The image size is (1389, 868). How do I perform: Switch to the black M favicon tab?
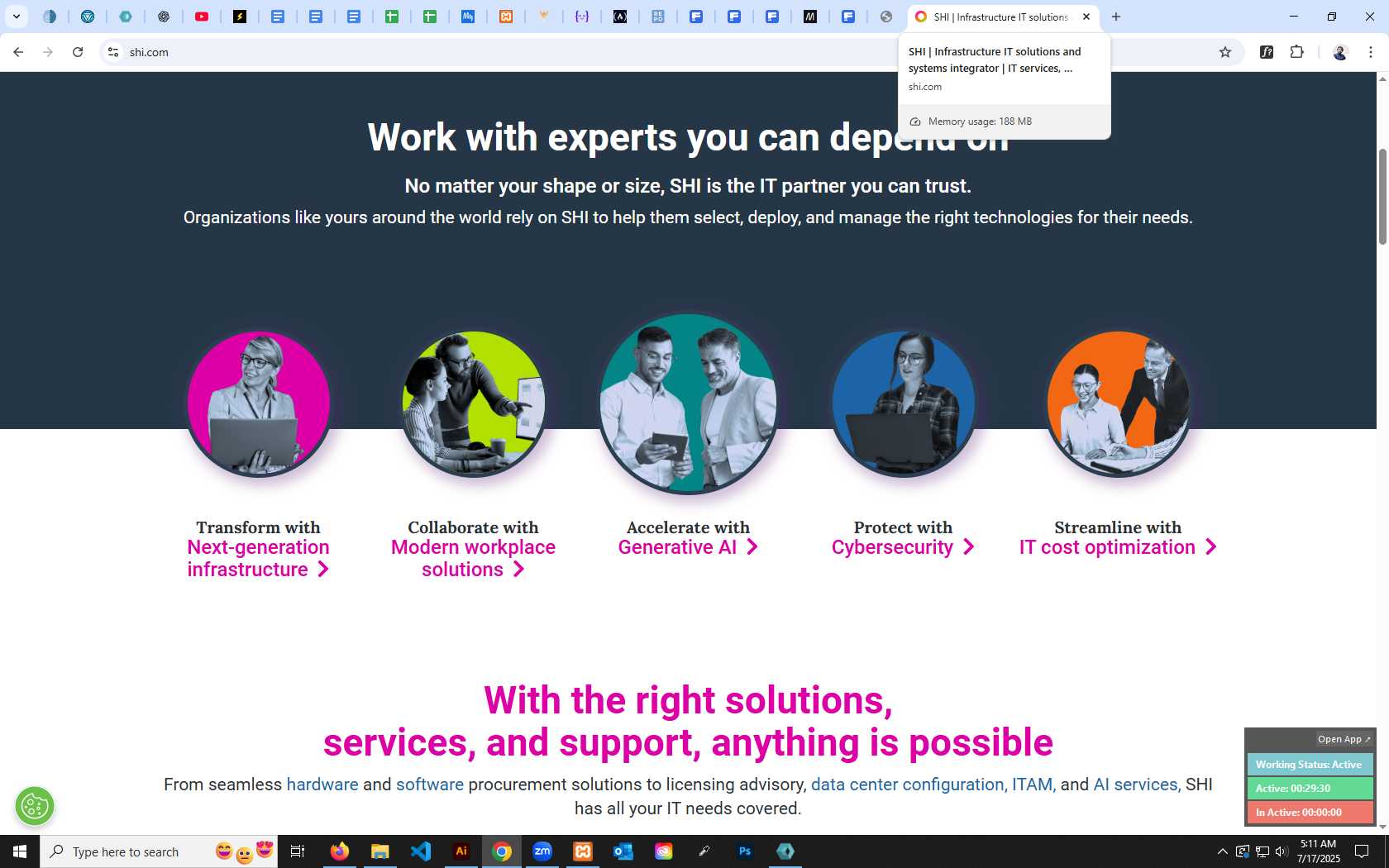pos(810,17)
